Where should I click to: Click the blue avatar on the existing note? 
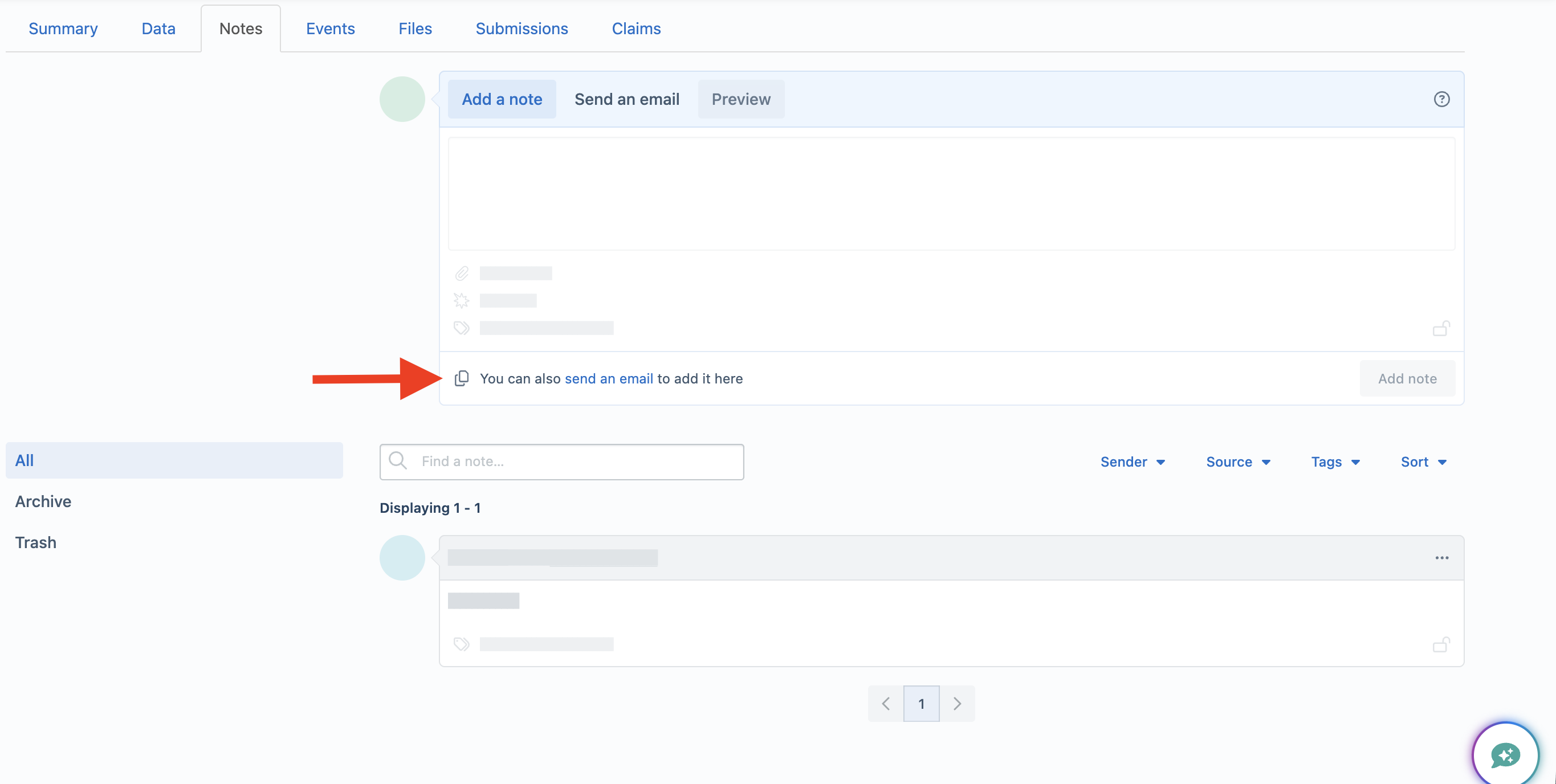pyautogui.click(x=402, y=557)
